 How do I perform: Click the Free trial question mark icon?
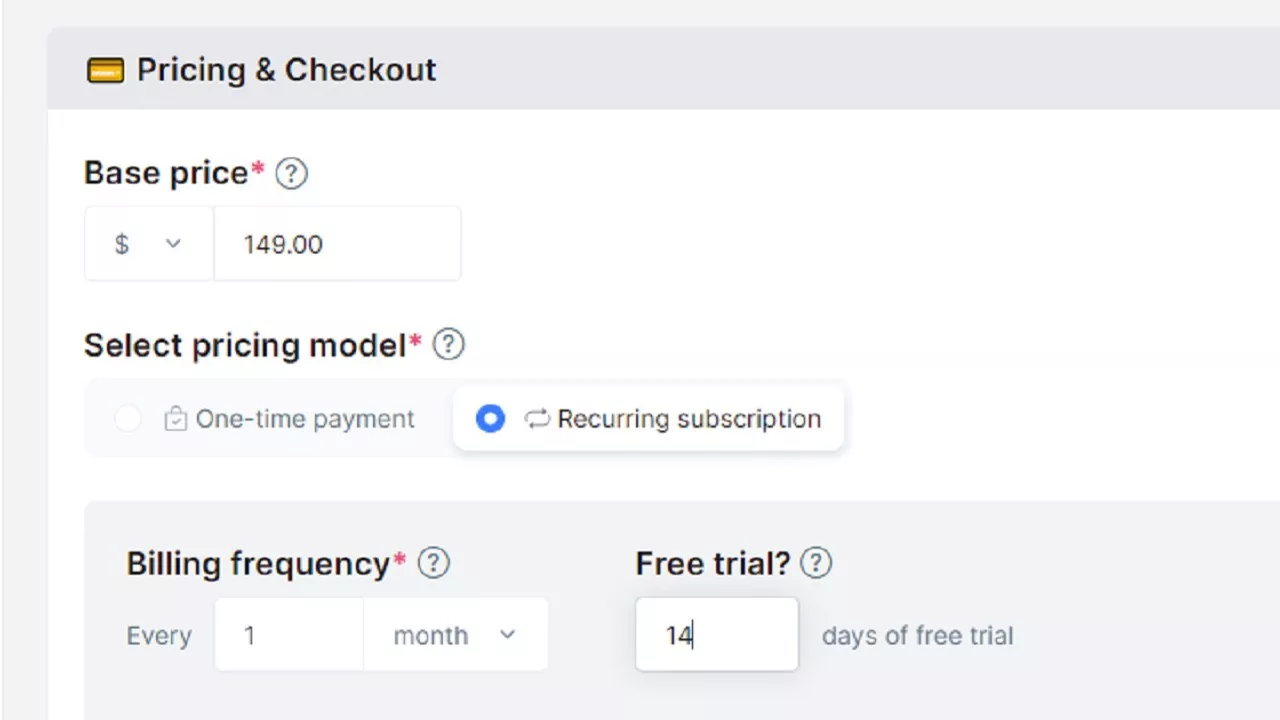(x=816, y=563)
